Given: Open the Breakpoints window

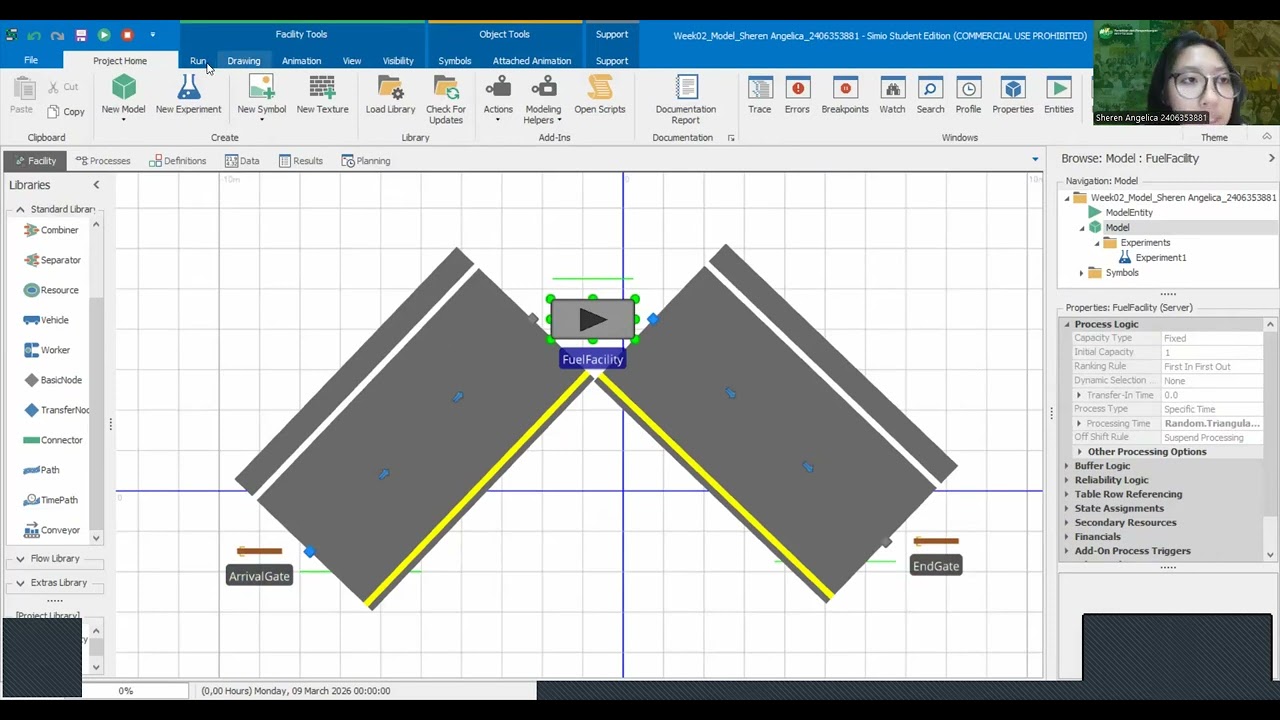Looking at the screenshot, I should pos(845,97).
